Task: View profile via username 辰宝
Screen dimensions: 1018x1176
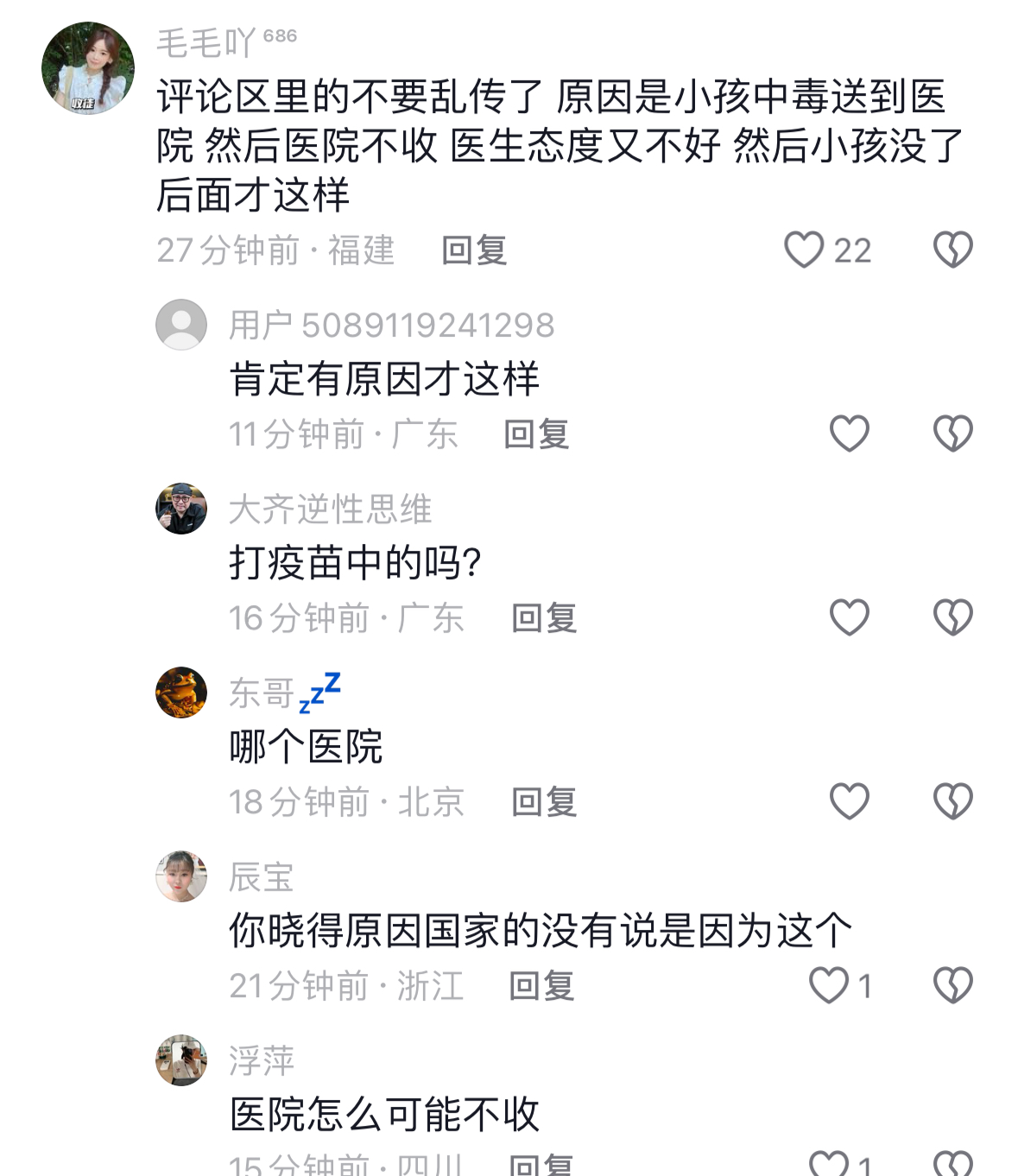Action: pyautogui.click(x=261, y=877)
